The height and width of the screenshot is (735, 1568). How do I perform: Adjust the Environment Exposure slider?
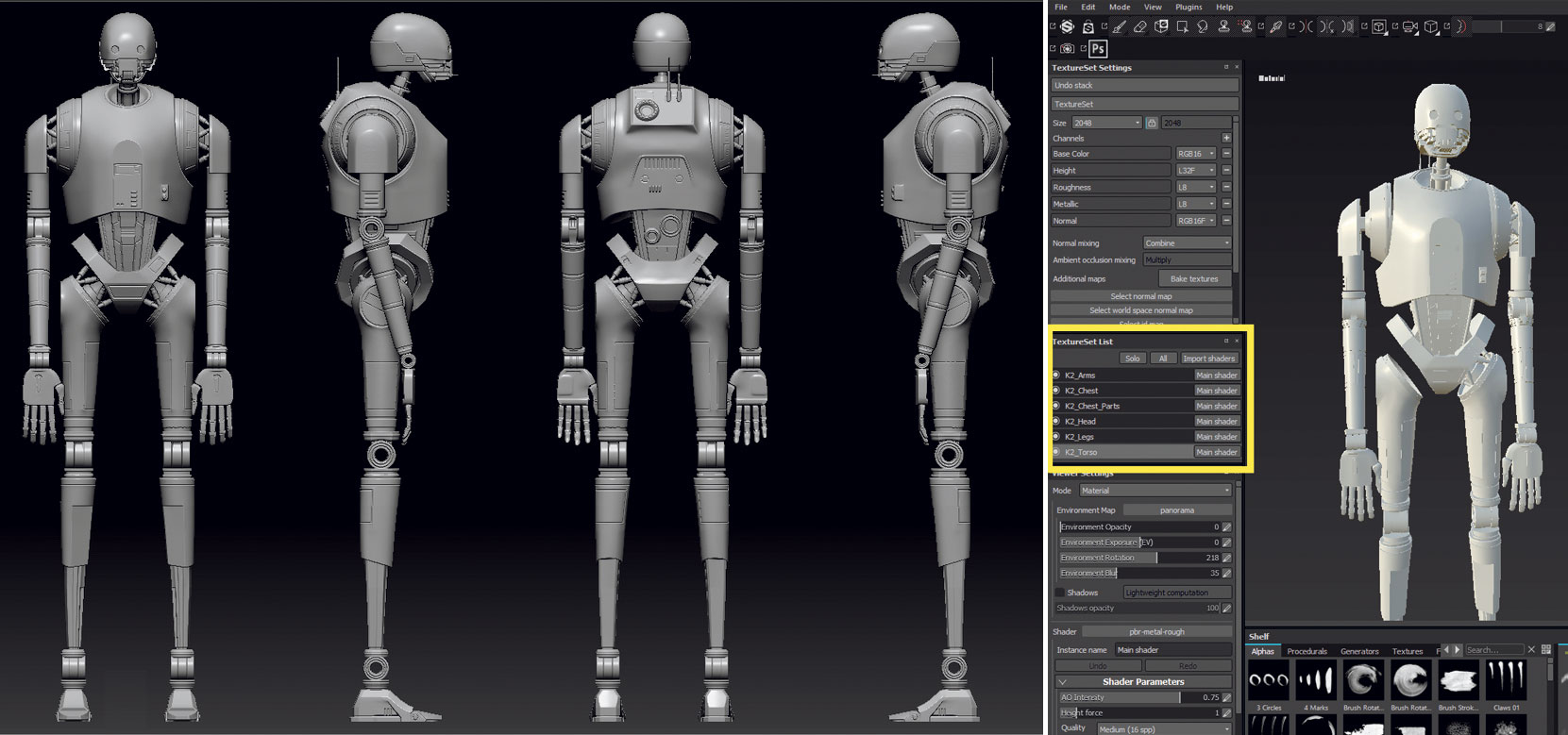(x=1139, y=543)
